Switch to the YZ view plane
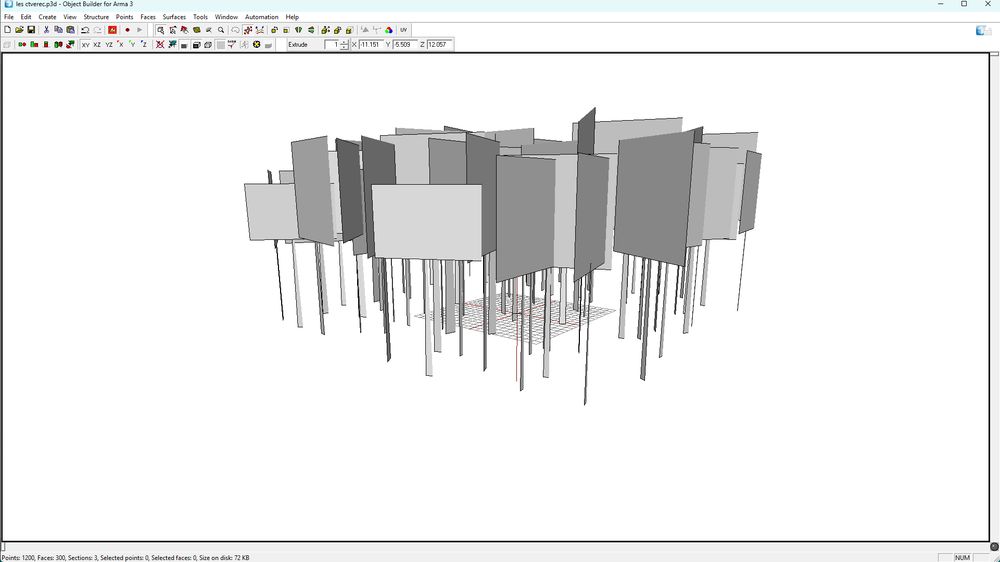 click(109, 45)
